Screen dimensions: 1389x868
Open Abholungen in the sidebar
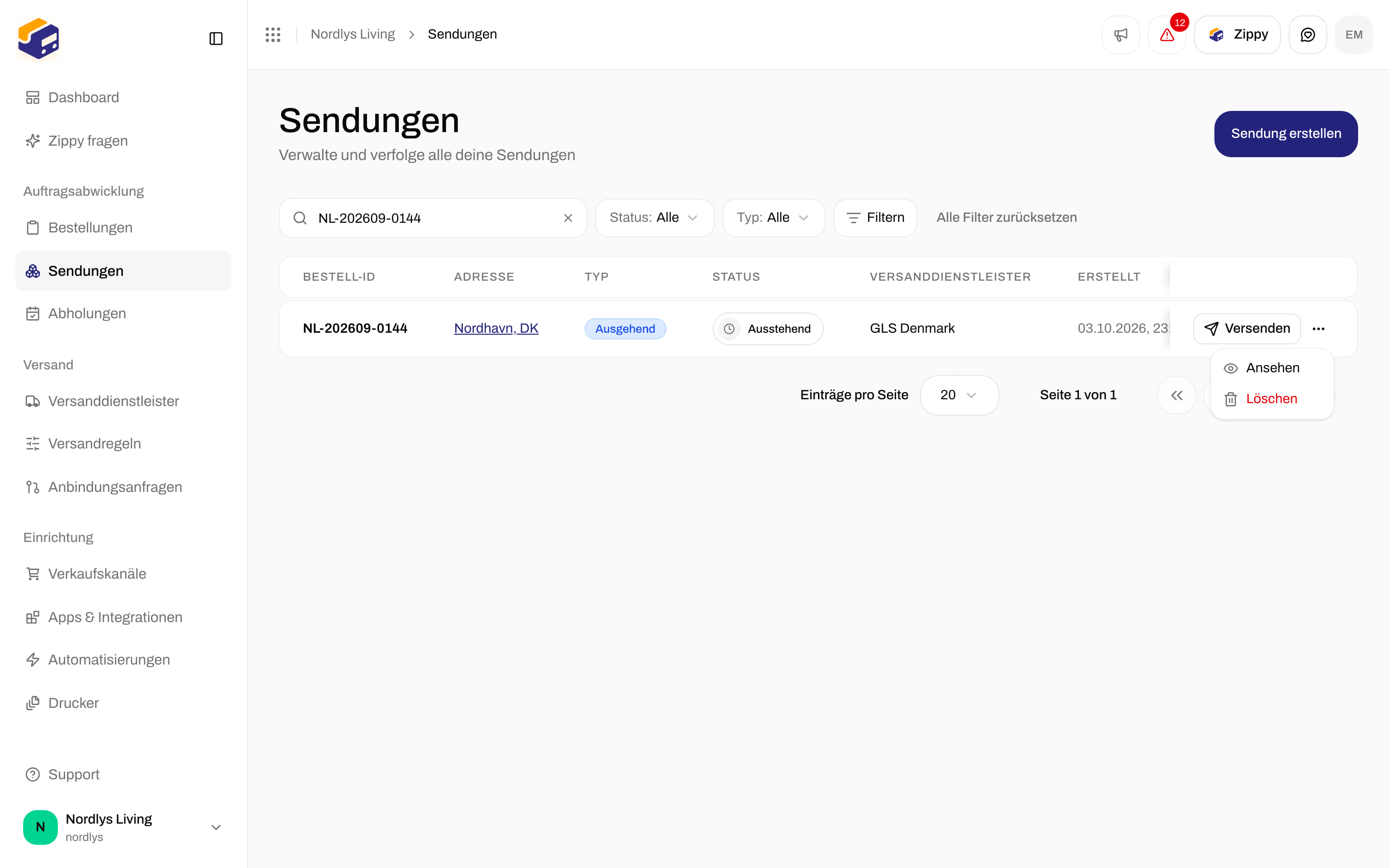pyautogui.click(x=123, y=313)
